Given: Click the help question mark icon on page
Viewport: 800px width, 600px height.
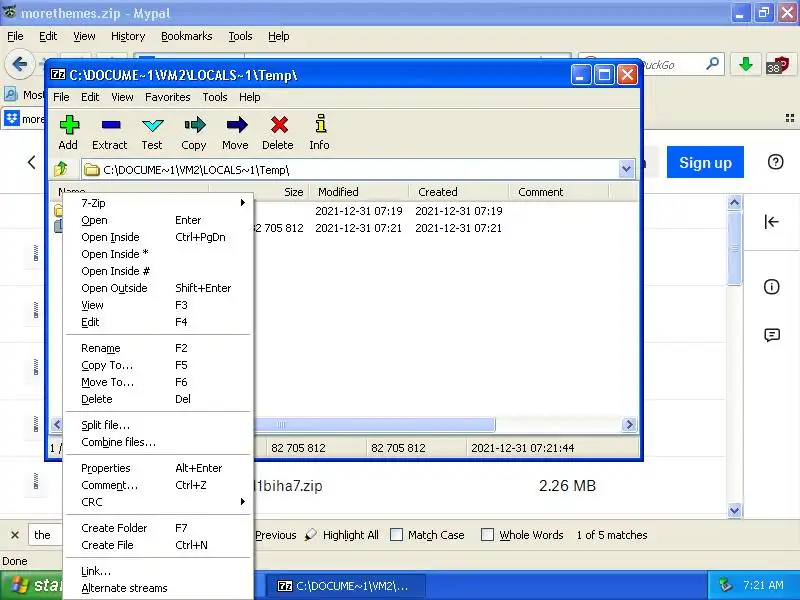Looking at the screenshot, I should click(775, 162).
